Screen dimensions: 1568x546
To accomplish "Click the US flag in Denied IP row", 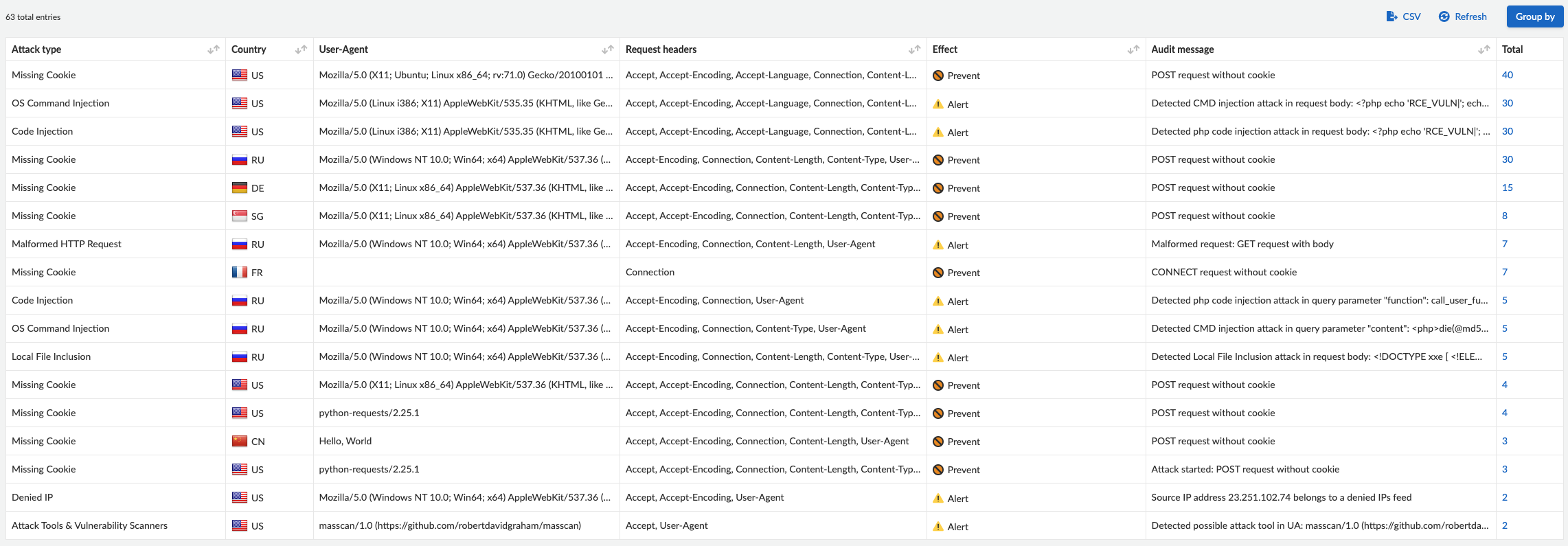I will [x=240, y=498].
